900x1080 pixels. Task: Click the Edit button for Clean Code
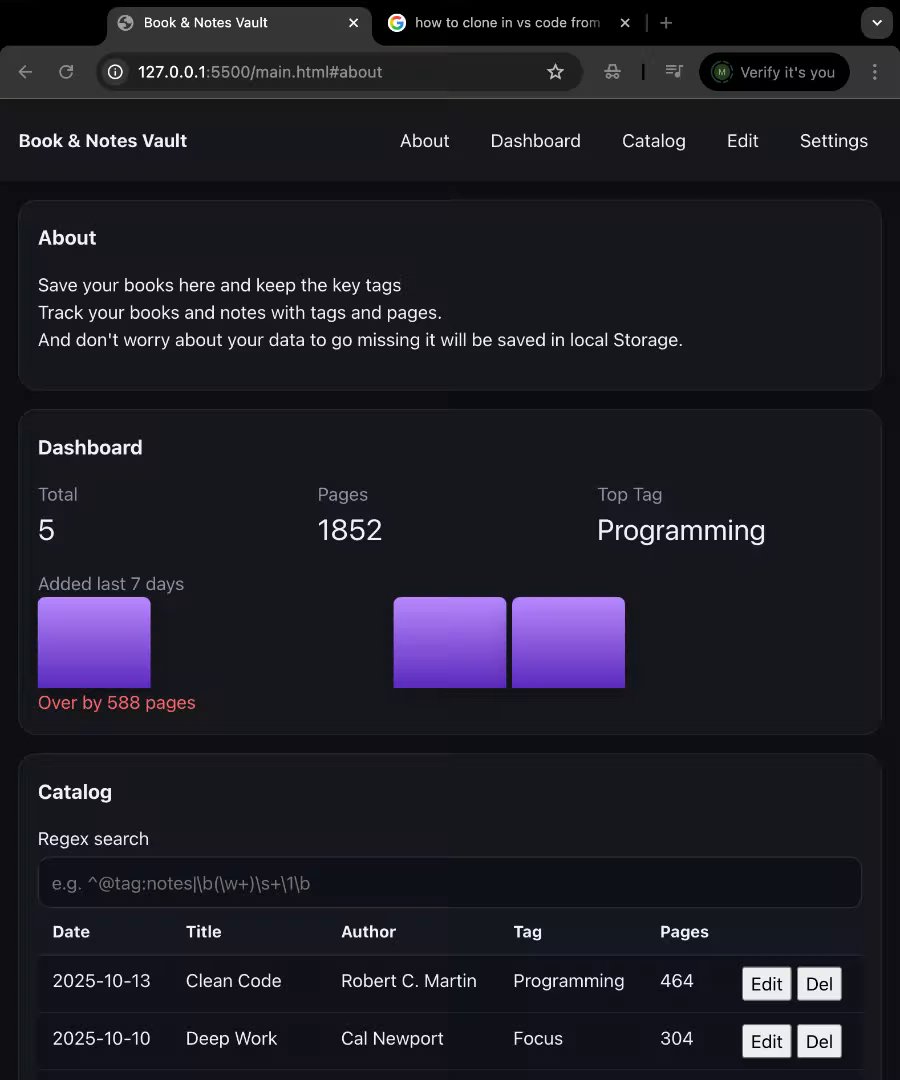(x=766, y=983)
